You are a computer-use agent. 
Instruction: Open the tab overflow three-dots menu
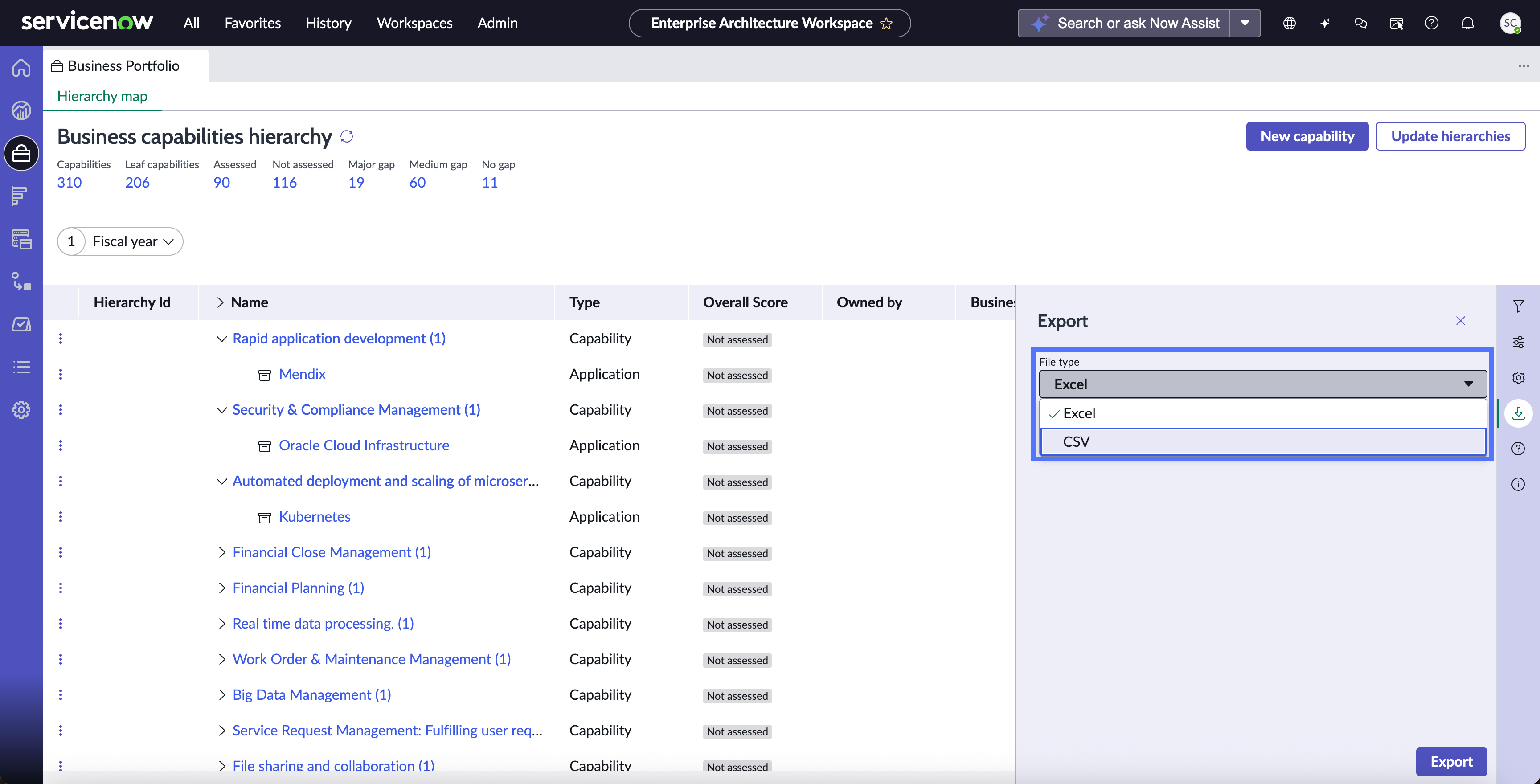coord(1523,66)
